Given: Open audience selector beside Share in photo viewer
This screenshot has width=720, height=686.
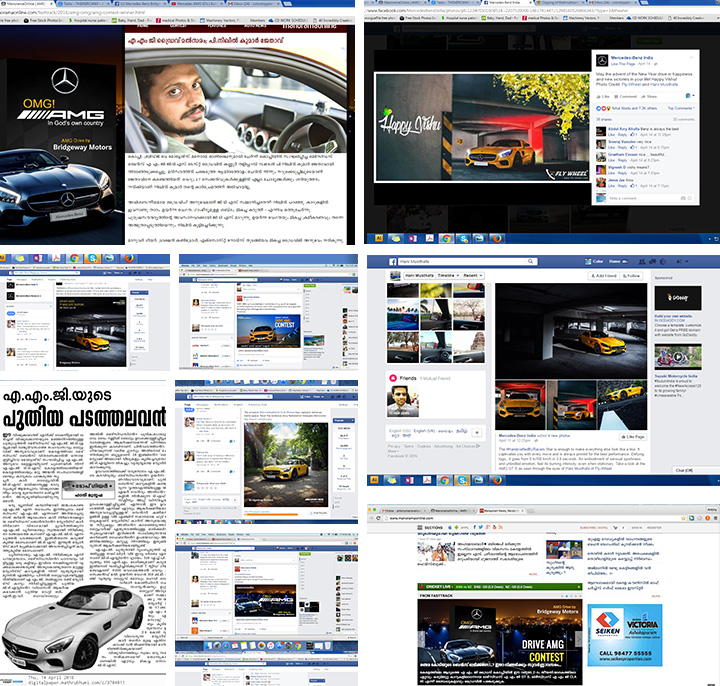Looking at the screenshot, I should point(690,96).
